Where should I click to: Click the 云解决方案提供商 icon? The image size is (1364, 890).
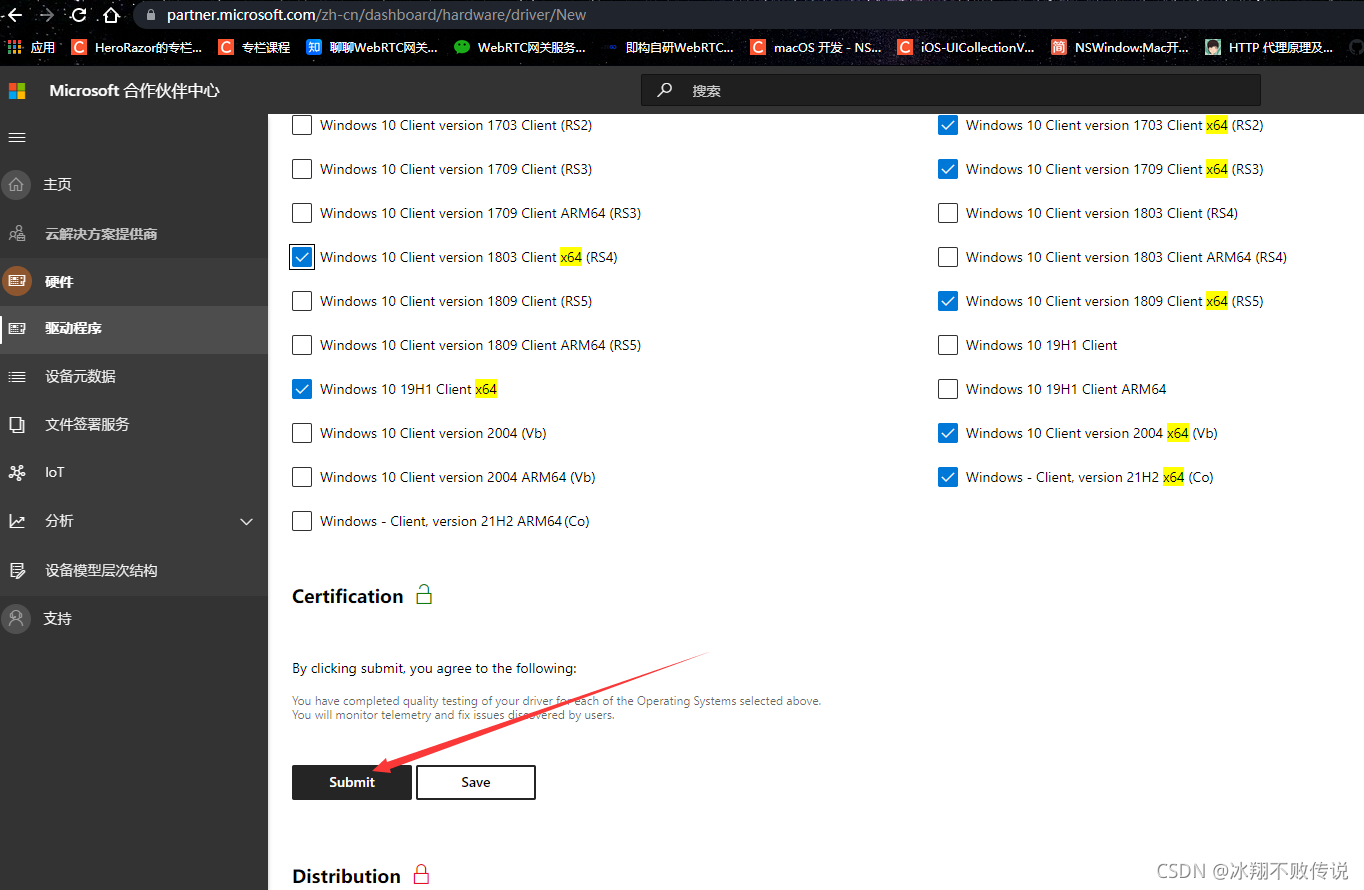pos(17,234)
